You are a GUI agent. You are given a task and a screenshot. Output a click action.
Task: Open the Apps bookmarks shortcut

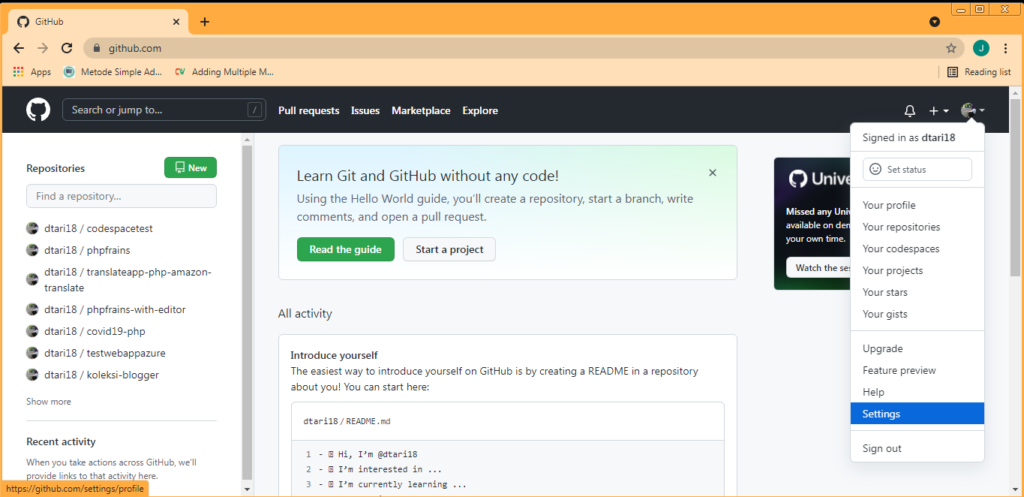pos(32,72)
